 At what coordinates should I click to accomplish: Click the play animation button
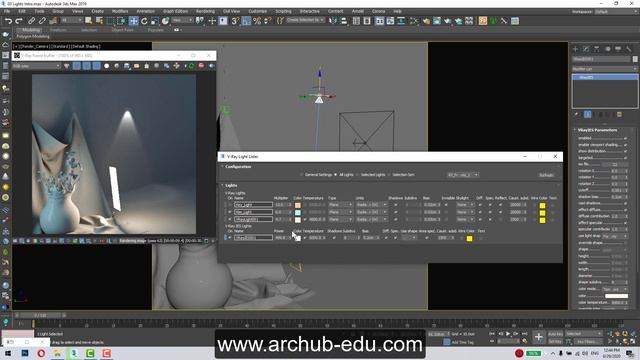pos(508,334)
